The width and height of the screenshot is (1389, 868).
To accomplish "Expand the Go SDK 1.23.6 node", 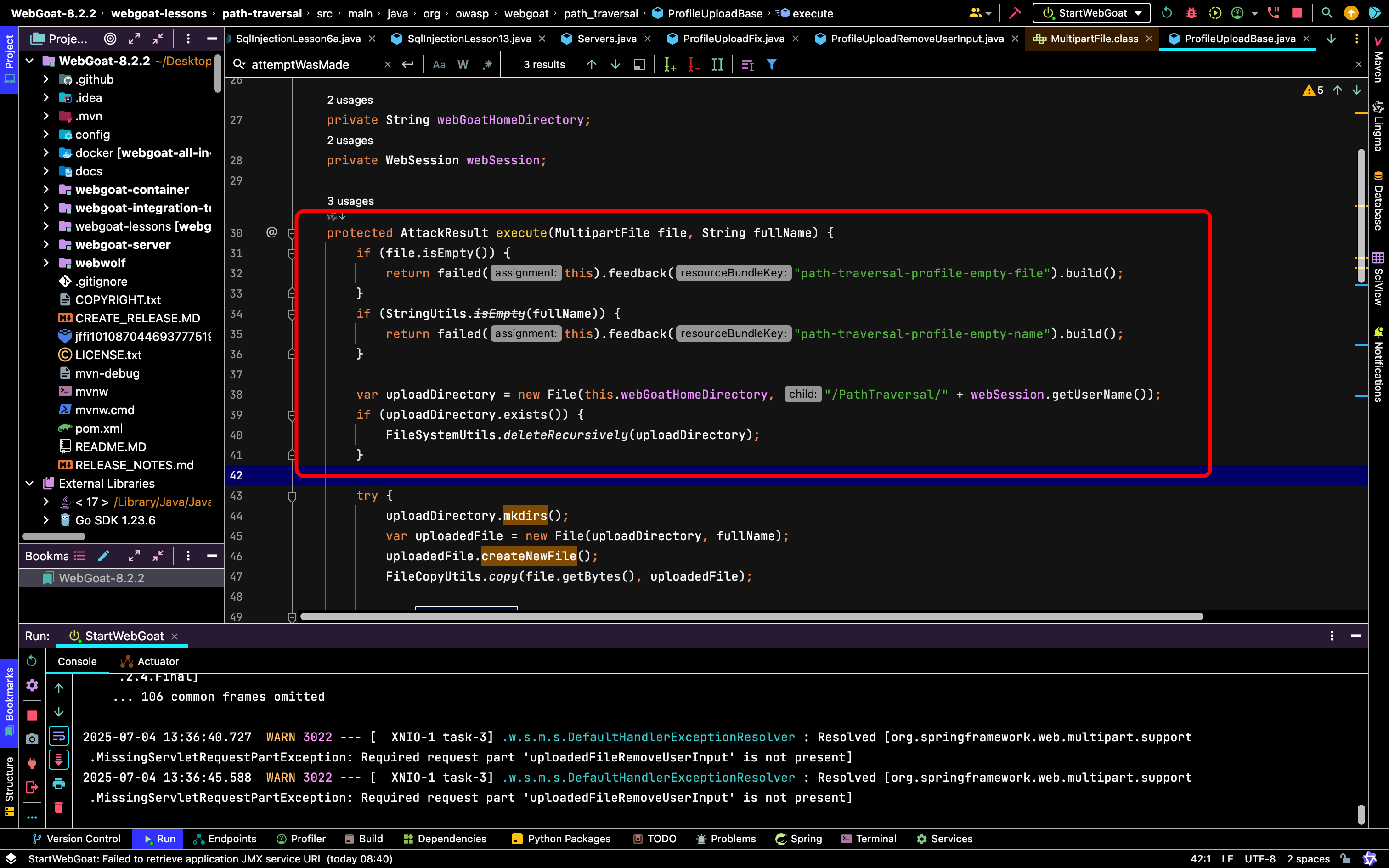I will [x=46, y=520].
